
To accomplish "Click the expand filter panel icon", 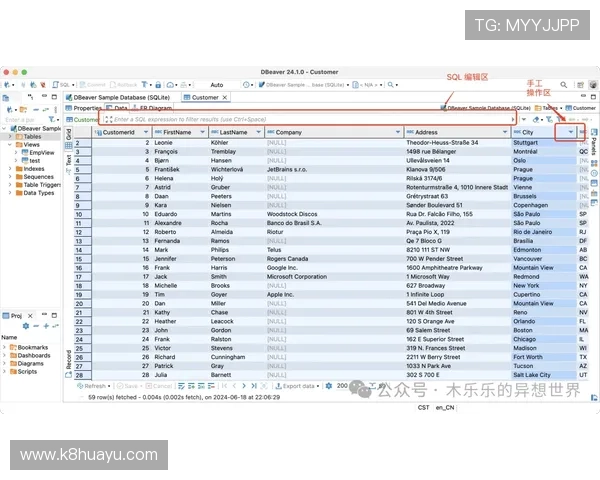I will pyautogui.click(x=109, y=119).
